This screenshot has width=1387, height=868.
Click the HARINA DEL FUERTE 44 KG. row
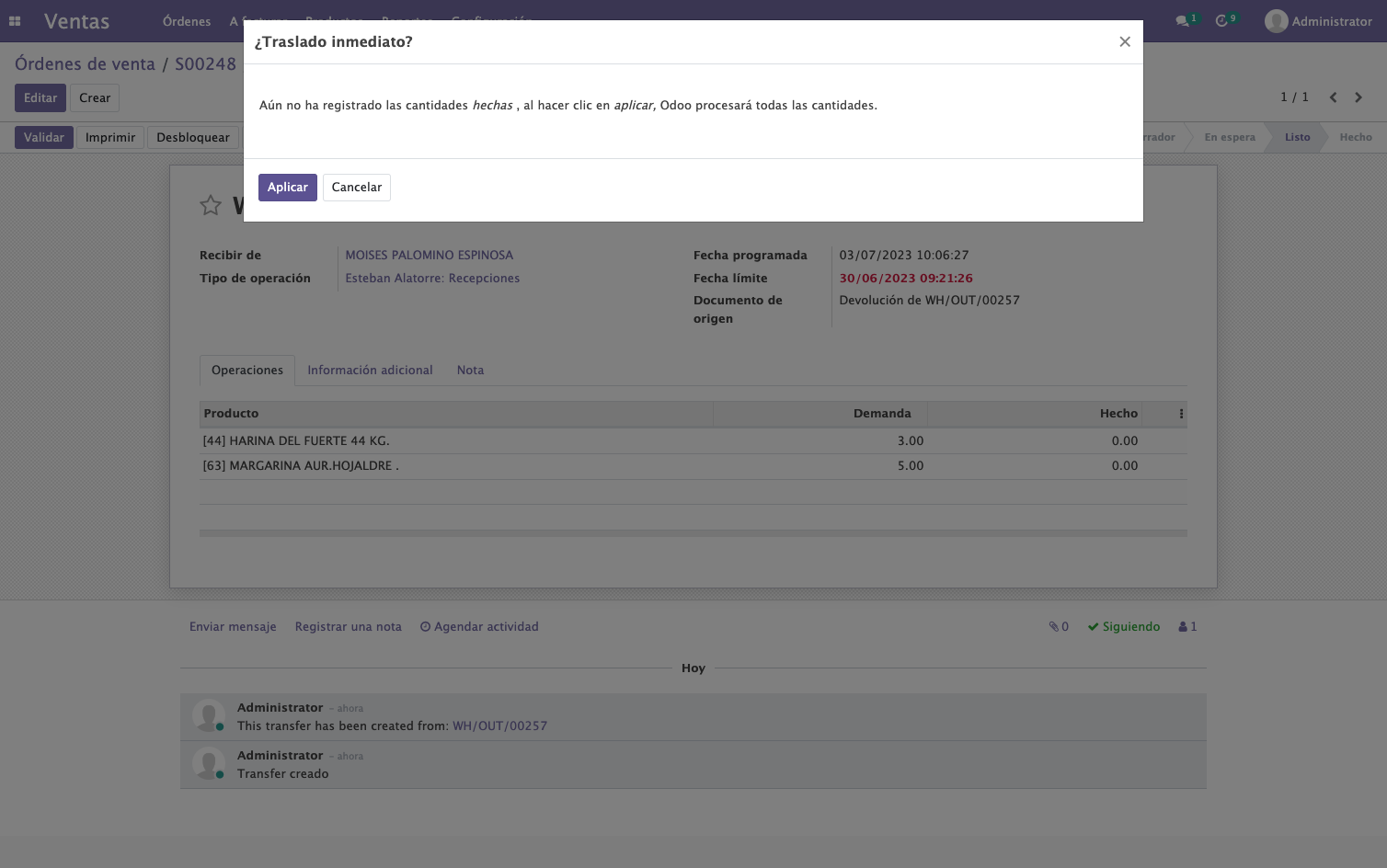[x=693, y=441]
